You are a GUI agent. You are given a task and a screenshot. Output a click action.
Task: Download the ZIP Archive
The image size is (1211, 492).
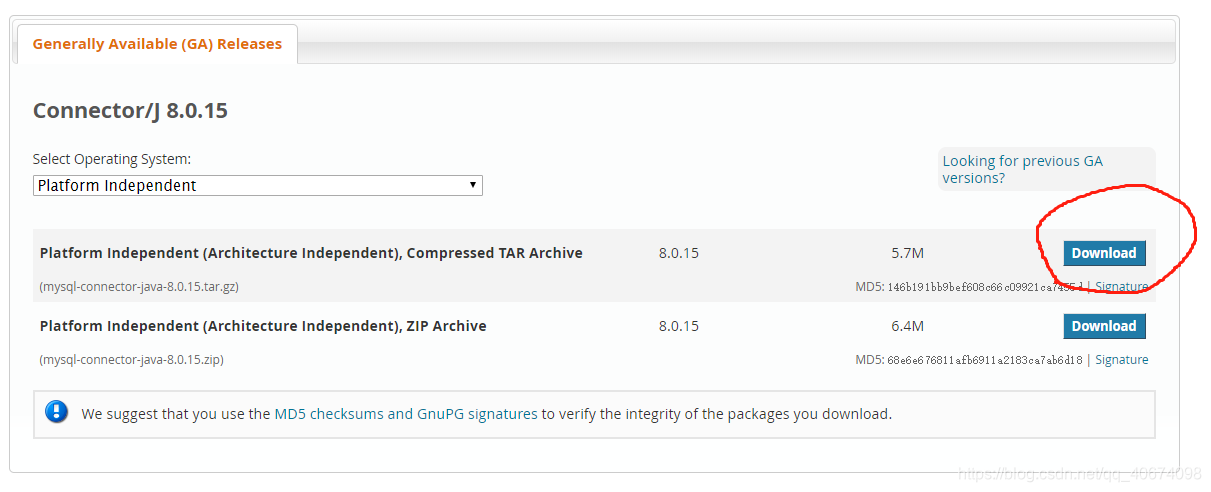[x=1104, y=326]
